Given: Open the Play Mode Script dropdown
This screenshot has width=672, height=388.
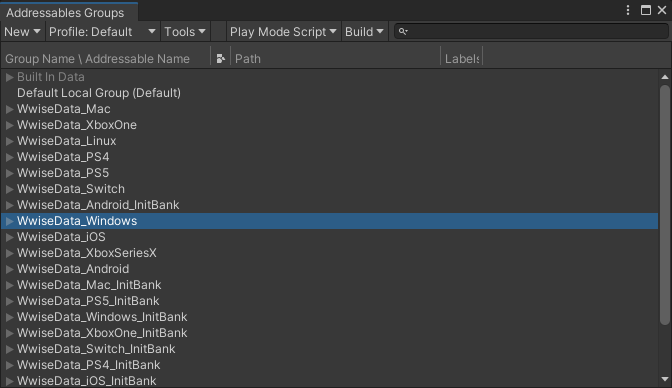Looking at the screenshot, I should pos(283,32).
